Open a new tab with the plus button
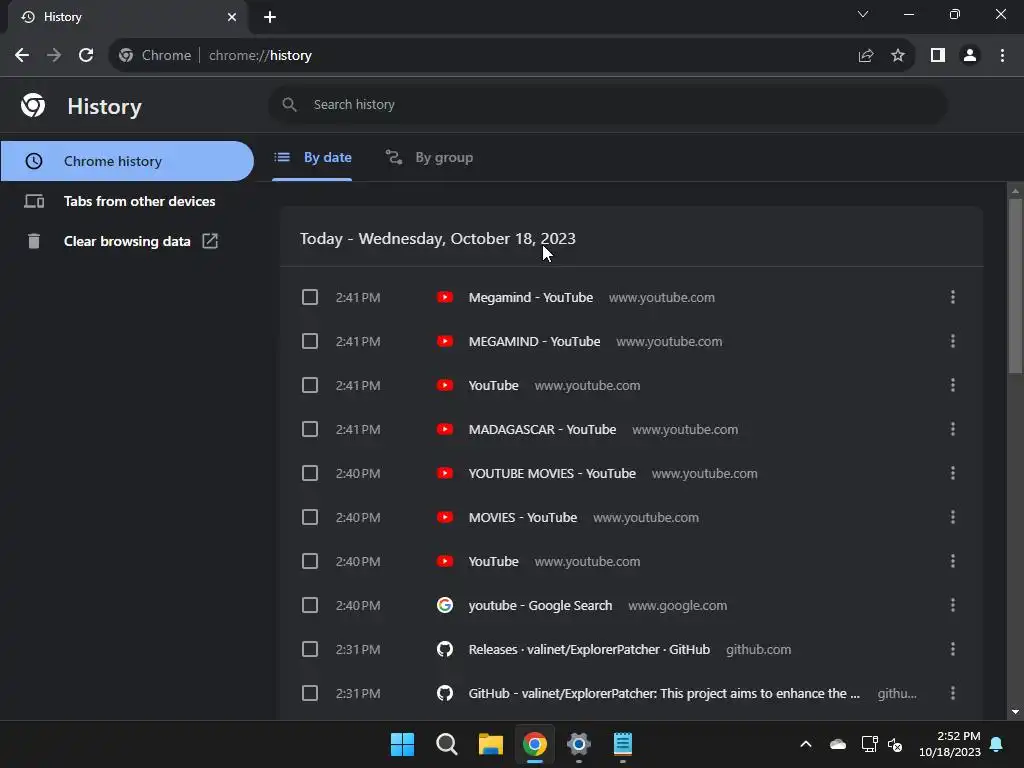Image resolution: width=1024 pixels, height=768 pixels. (270, 17)
